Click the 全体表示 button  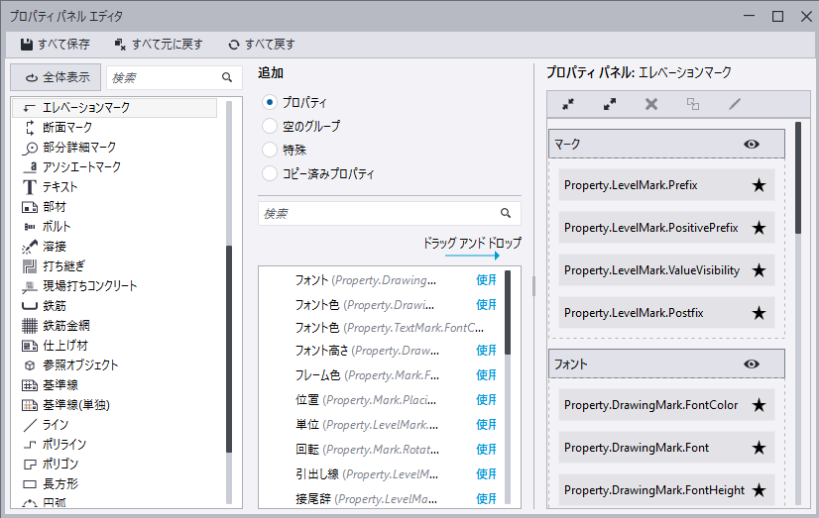57,77
